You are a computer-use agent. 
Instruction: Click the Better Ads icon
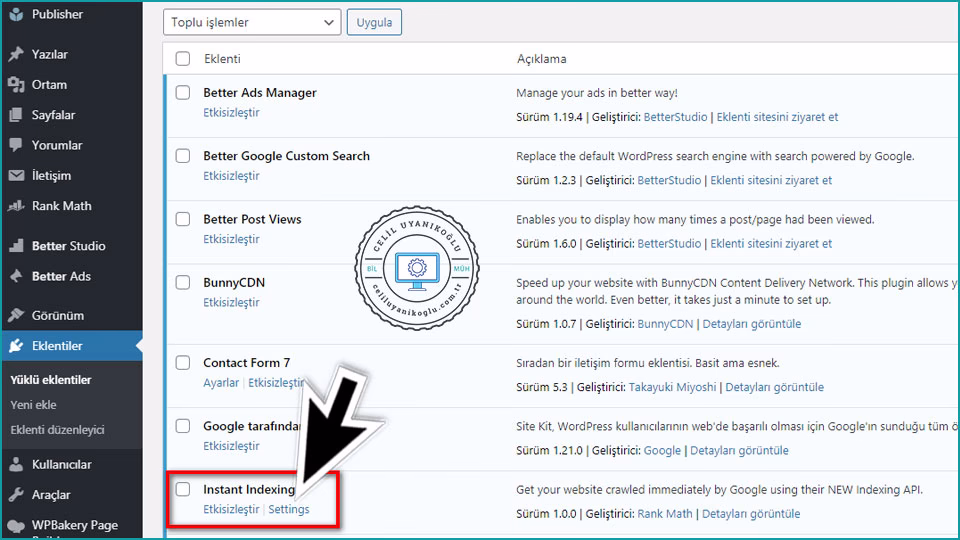(x=17, y=276)
